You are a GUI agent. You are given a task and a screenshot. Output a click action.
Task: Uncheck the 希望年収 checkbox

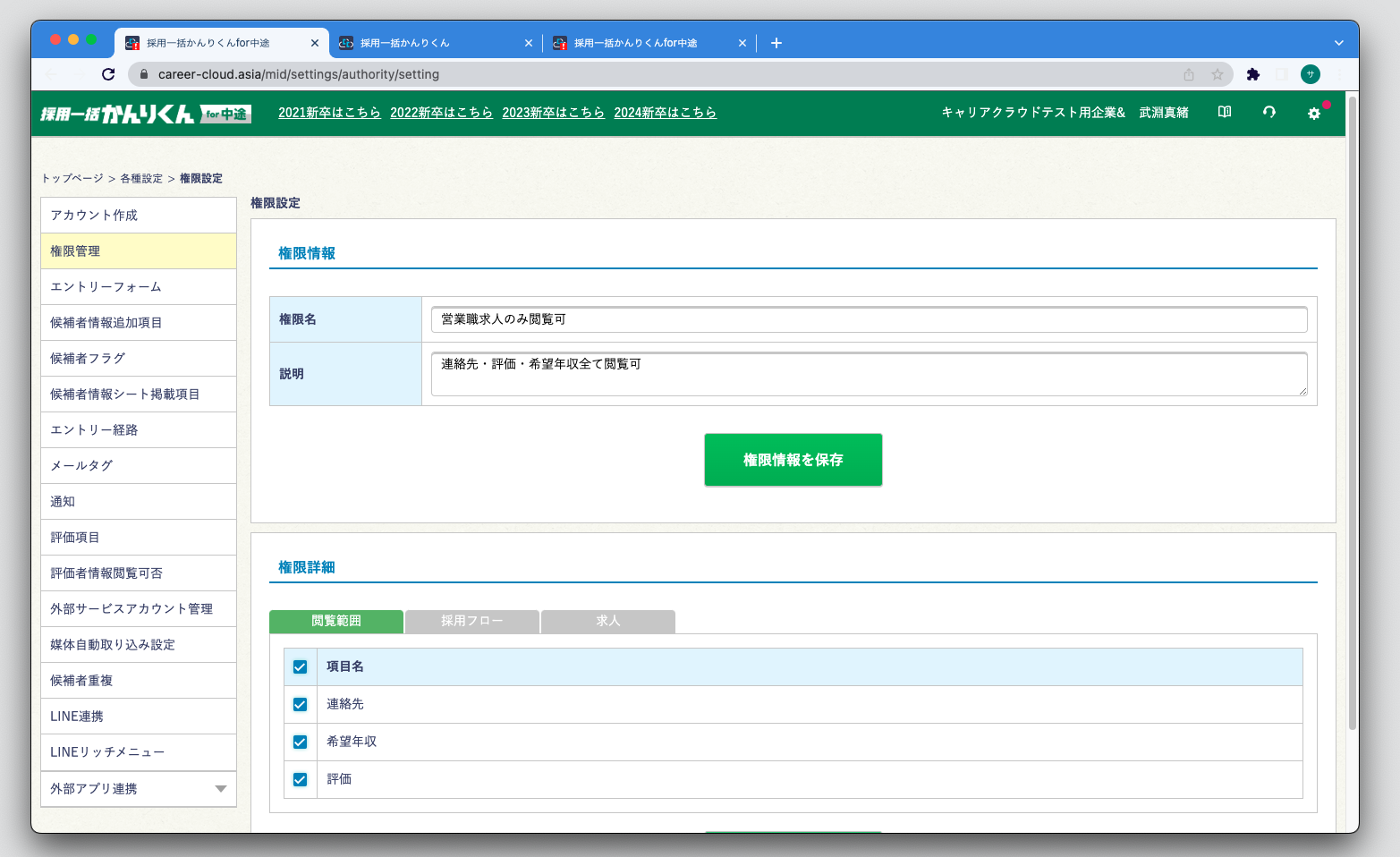pos(300,742)
